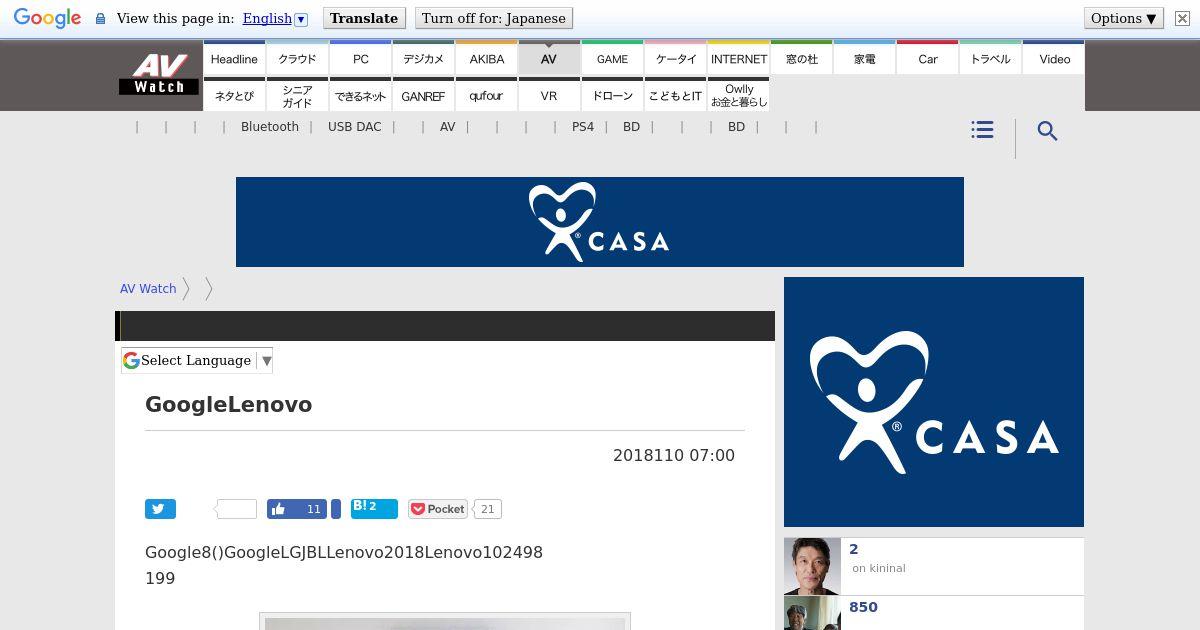Click the article date '2018110 07:00'

674,455
